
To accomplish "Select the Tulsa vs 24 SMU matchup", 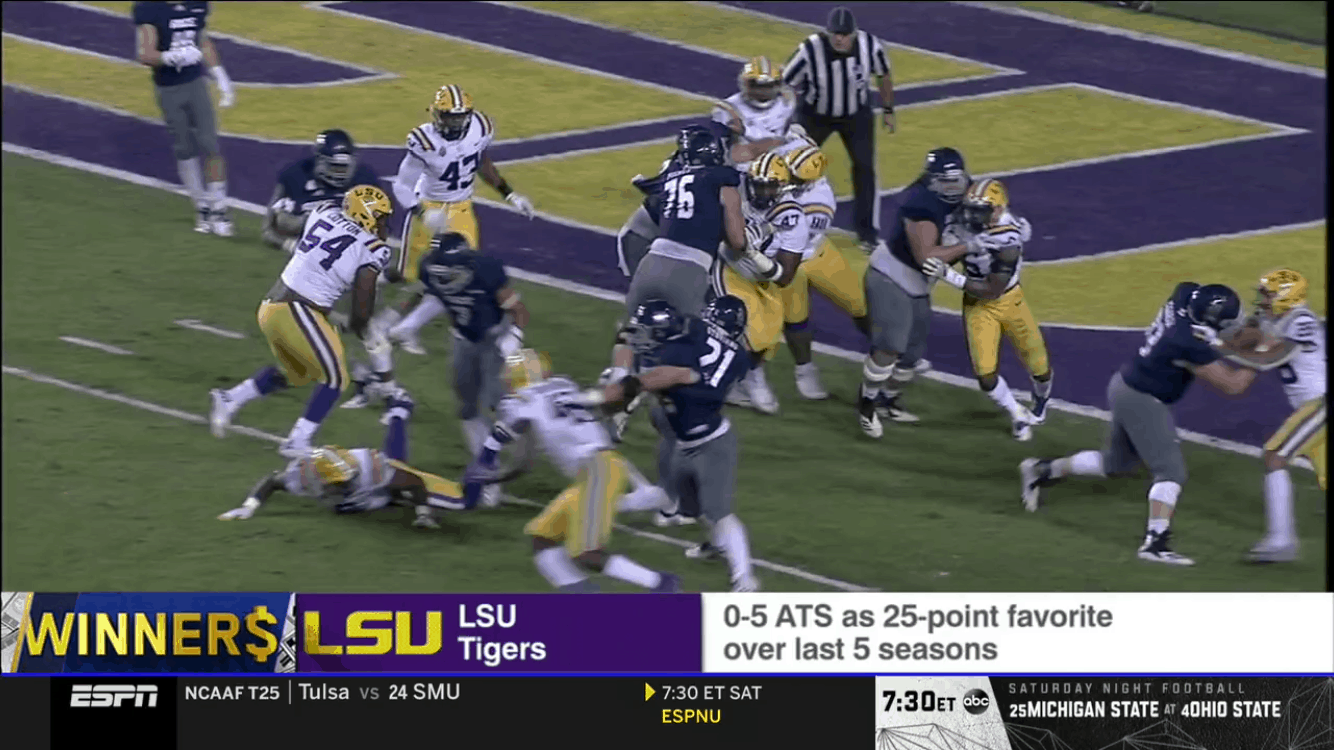I will [379, 692].
